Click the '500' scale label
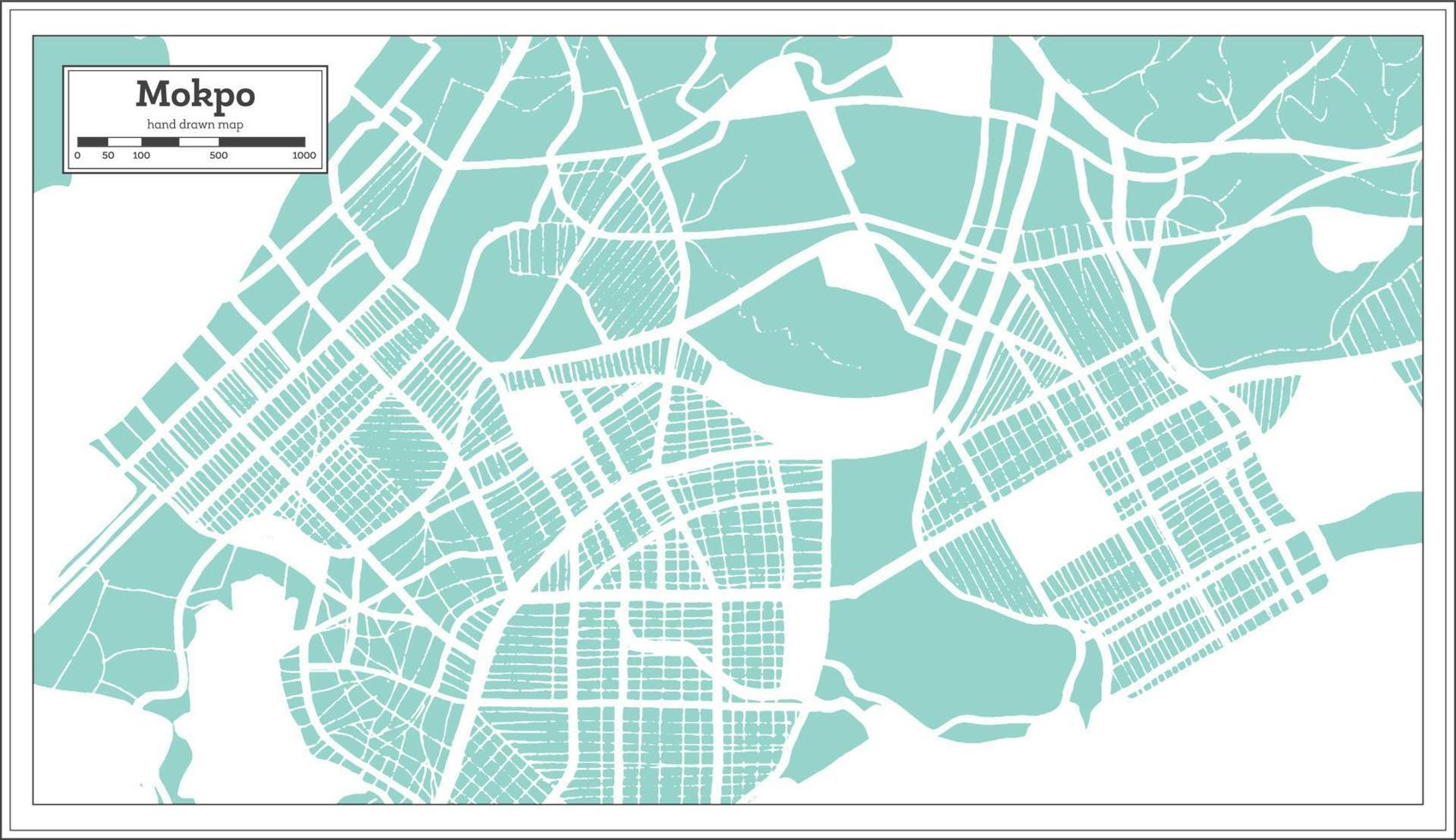Viewport: 1456px width, 840px height. [219, 156]
